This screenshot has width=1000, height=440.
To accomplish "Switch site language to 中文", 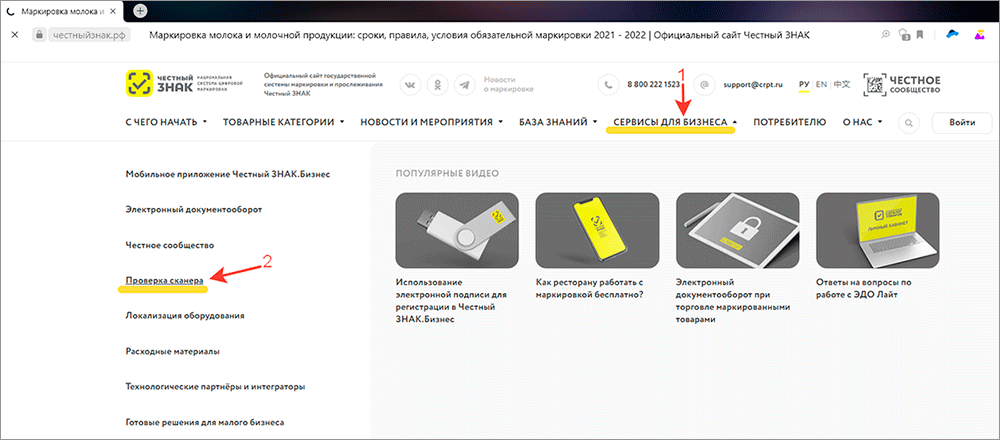I will 842,84.
